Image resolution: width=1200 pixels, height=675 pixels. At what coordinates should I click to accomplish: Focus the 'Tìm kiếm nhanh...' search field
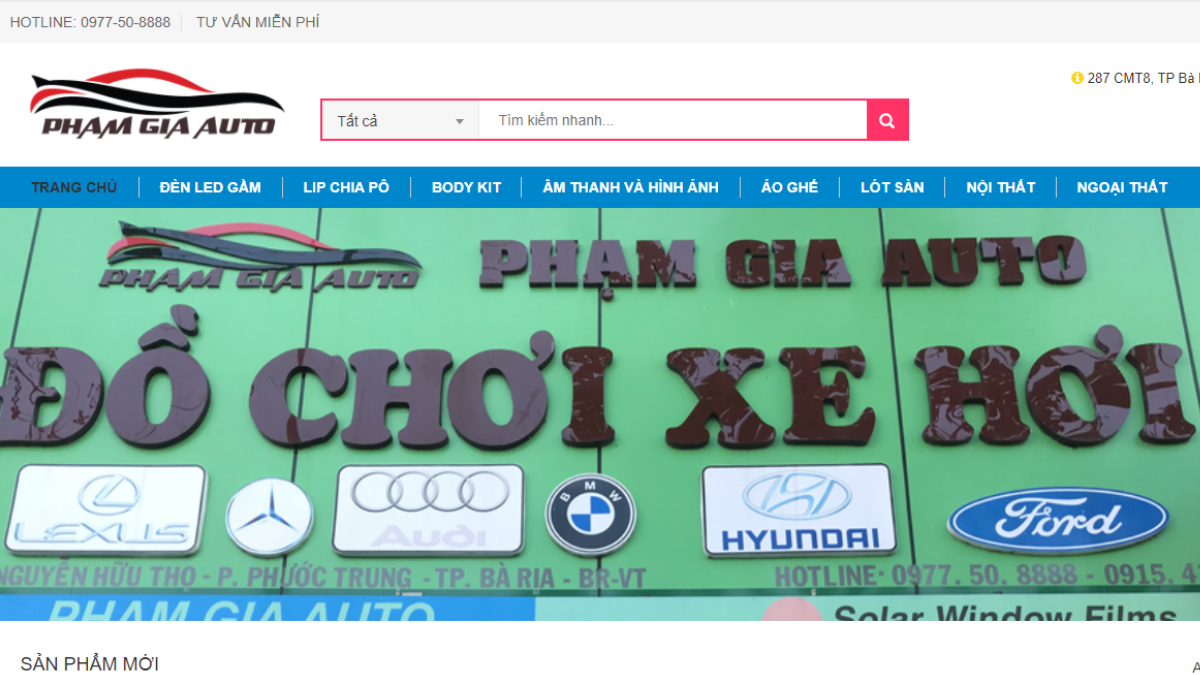tap(673, 120)
